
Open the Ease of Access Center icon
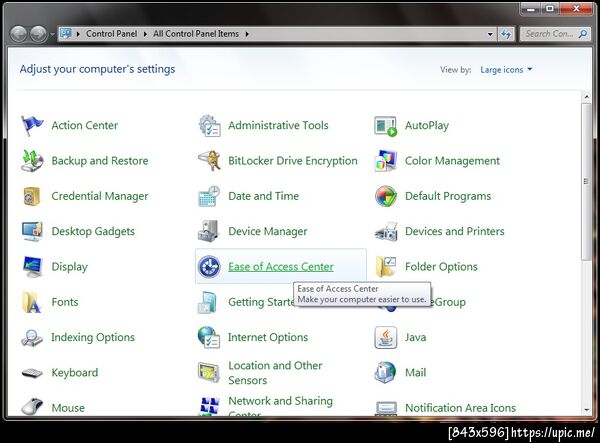point(209,267)
